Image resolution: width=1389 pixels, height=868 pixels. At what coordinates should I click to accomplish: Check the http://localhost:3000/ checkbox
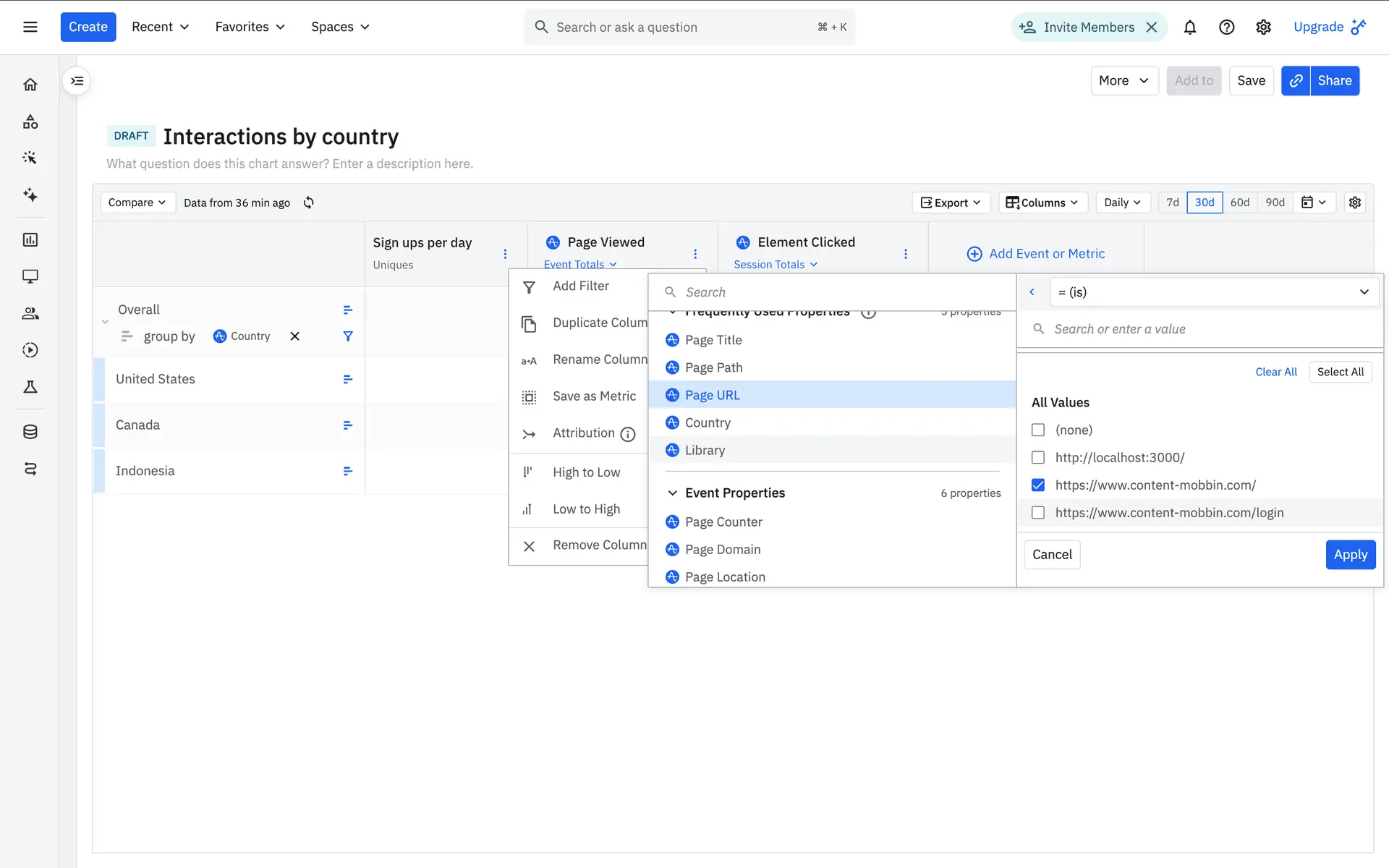click(x=1038, y=458)
